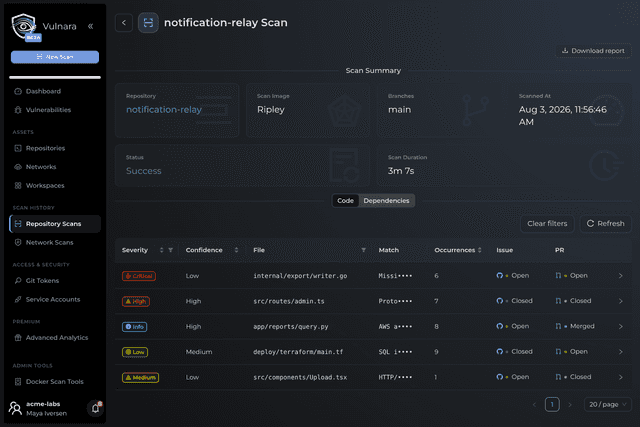Image resolution: width=640 pixels, height=427 pixels.
Task: Open GitHub issue for writer.go row
Action: coord(513,276)
